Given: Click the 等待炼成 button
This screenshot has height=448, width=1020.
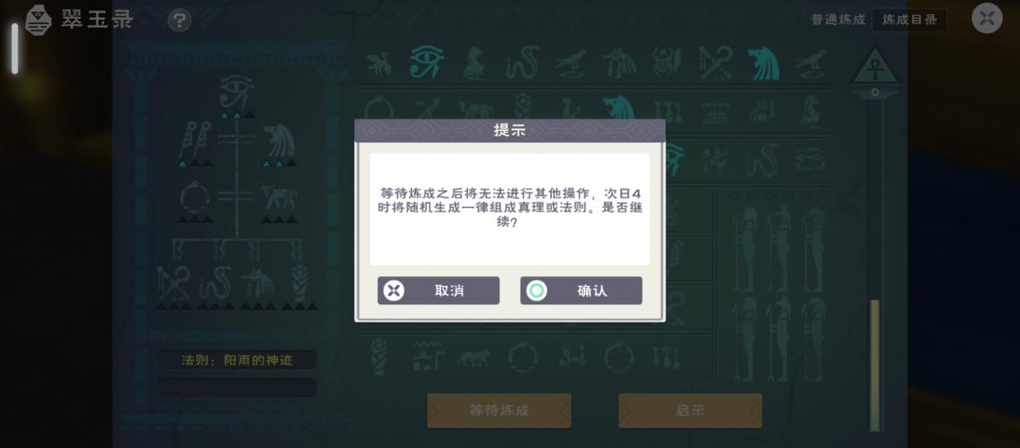Looking at the screenshot, I should pyautogui.click(x=499, y=410).
